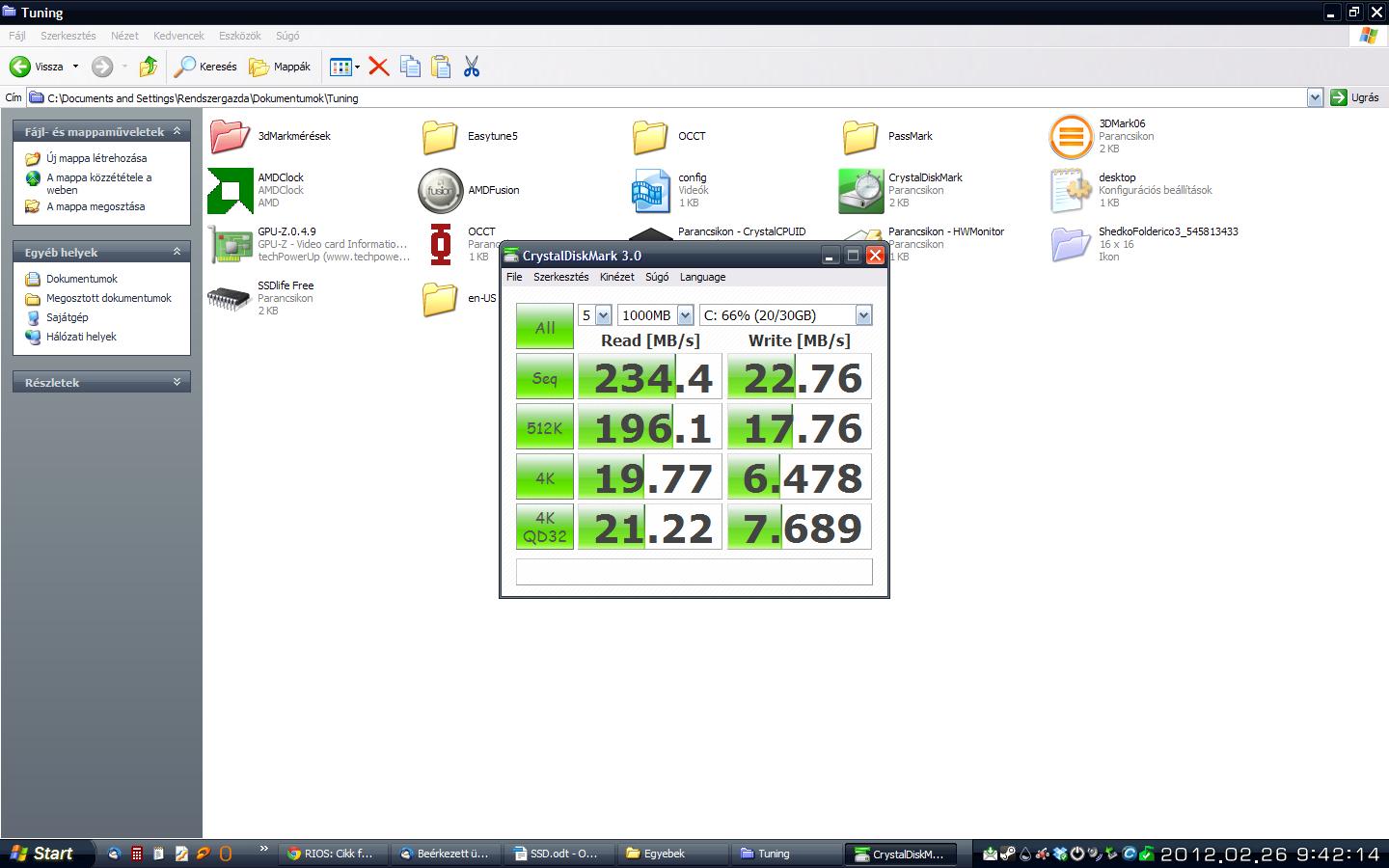The image size is (1389, 868).
Task: Select the GPU-Z.0.4.9 application icon
Action: [231, 245]
